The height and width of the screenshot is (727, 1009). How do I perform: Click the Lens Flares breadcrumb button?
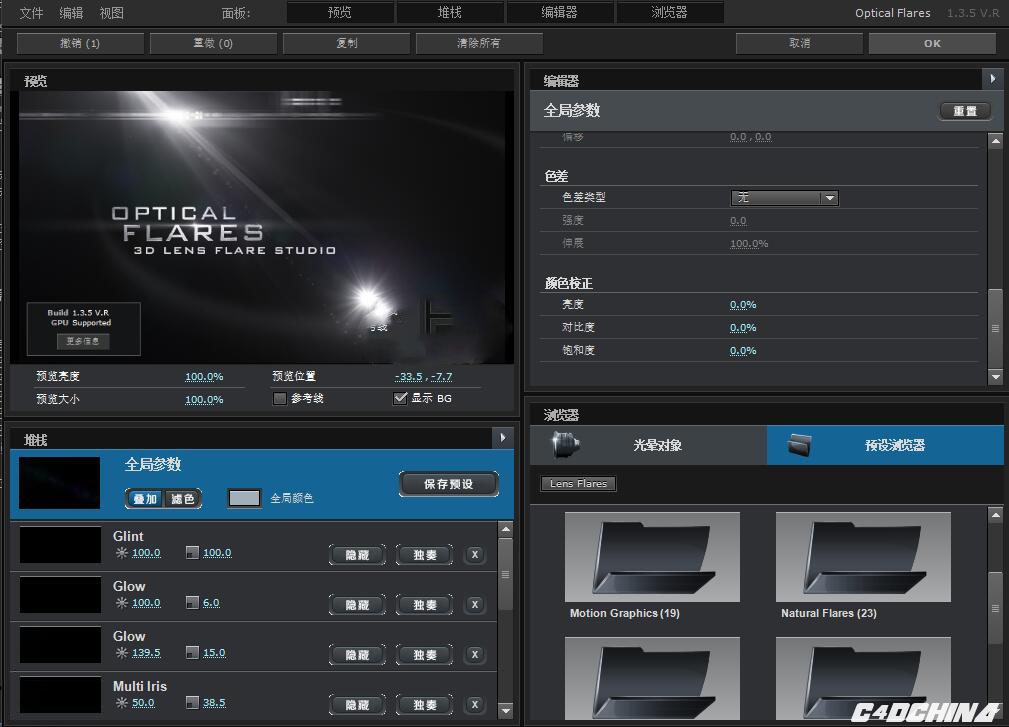click(579, 484)
